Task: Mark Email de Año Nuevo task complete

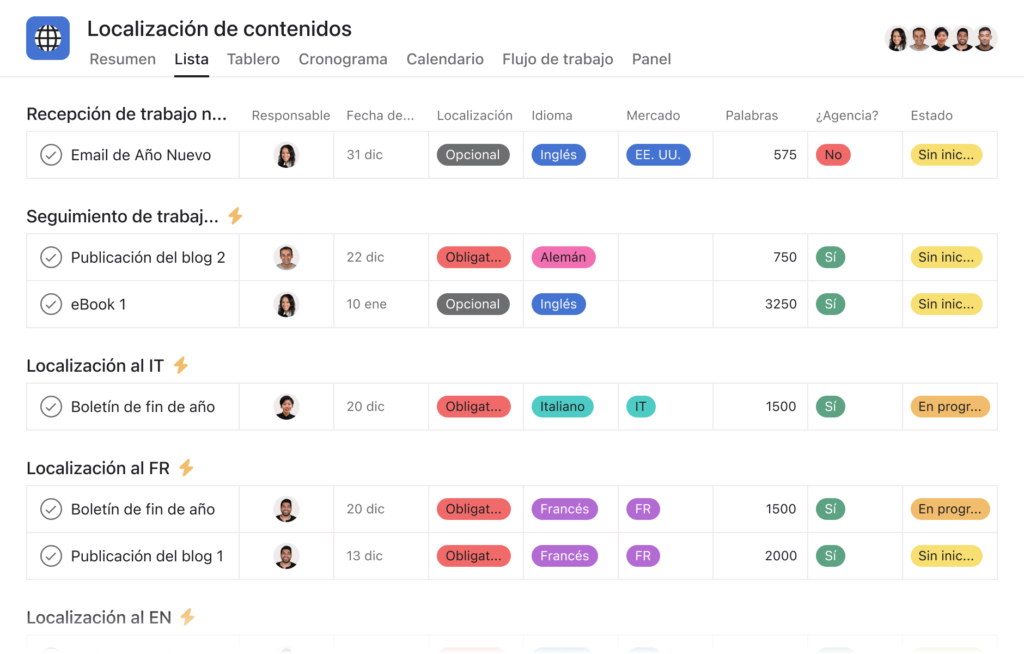Action: coord(51,155)
